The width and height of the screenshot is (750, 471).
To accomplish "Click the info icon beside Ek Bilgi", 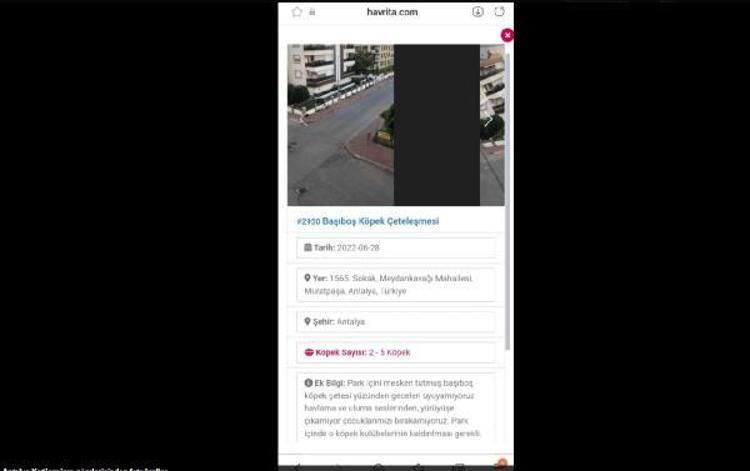I will coord(308,383).
